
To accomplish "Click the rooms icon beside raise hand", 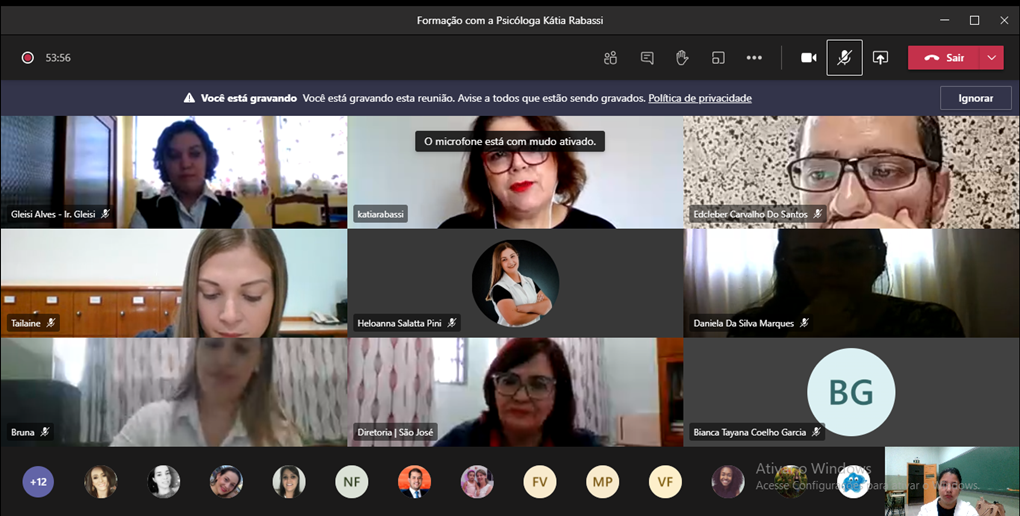I will (718, 58).
